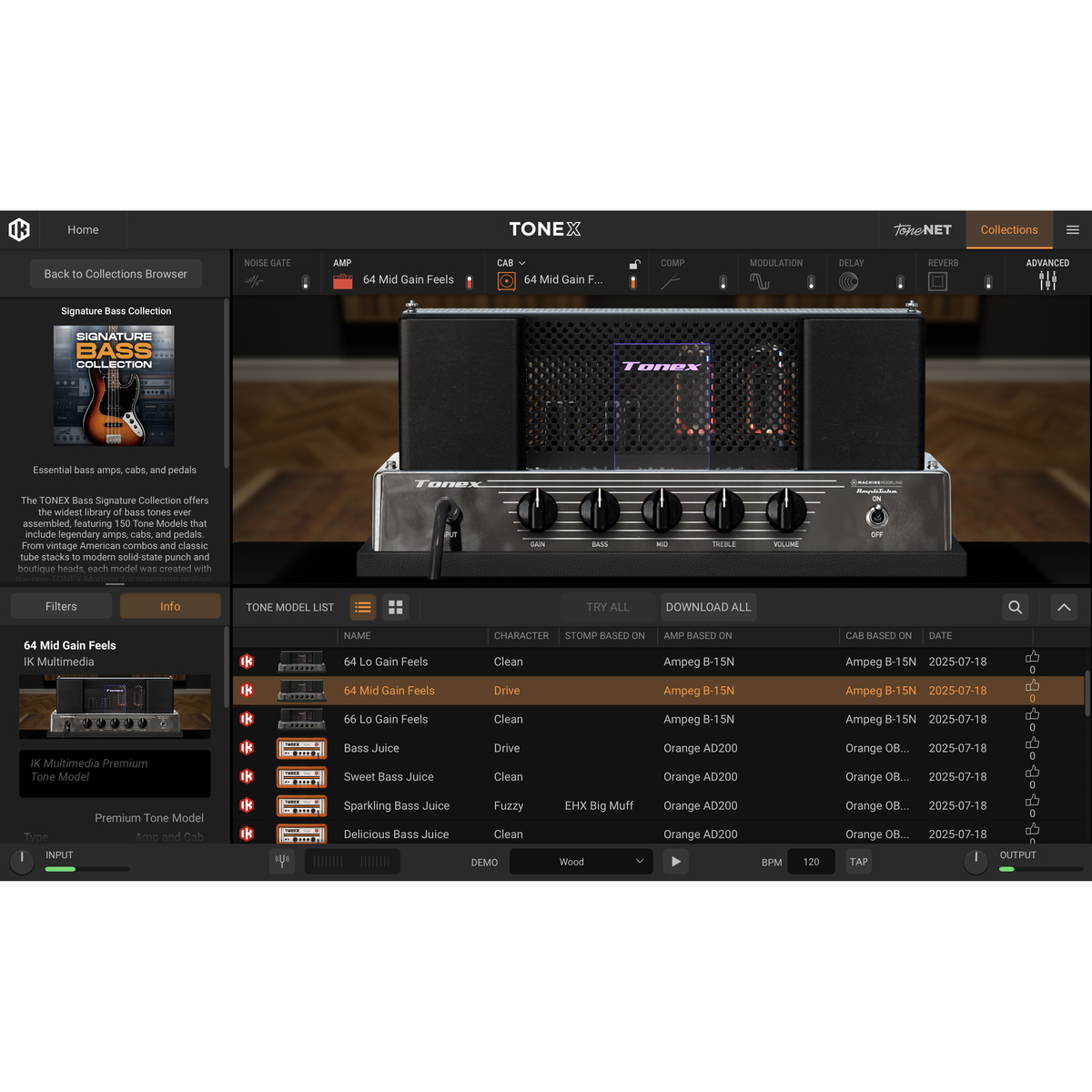Open the Filters tab
This screenshot has height=1092, width=1092.
click(x=61, y=606)
